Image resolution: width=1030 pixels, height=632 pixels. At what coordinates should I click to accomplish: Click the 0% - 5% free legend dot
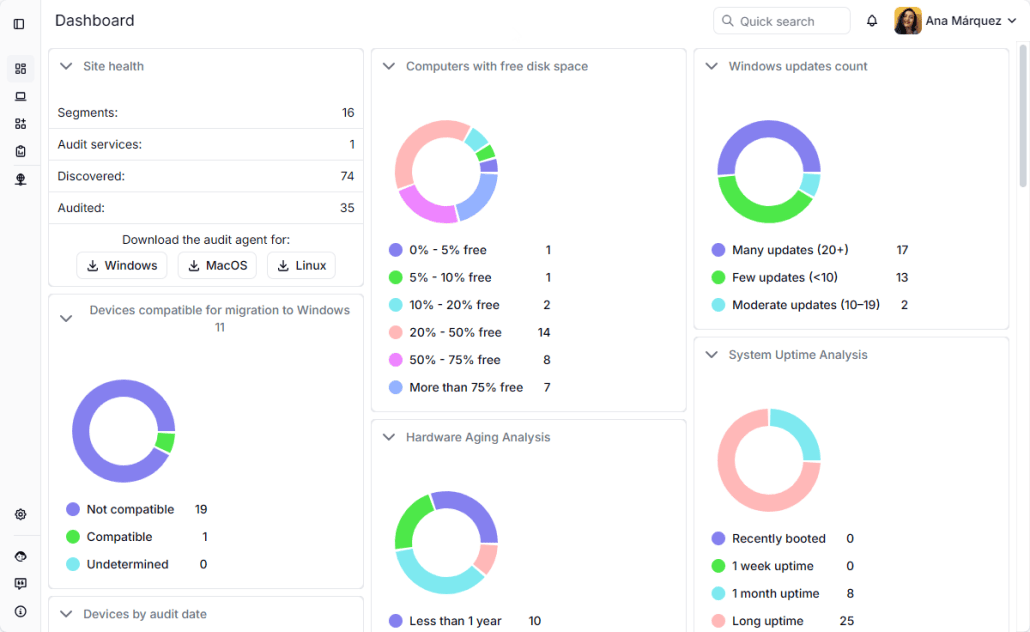tap(395, 250)
